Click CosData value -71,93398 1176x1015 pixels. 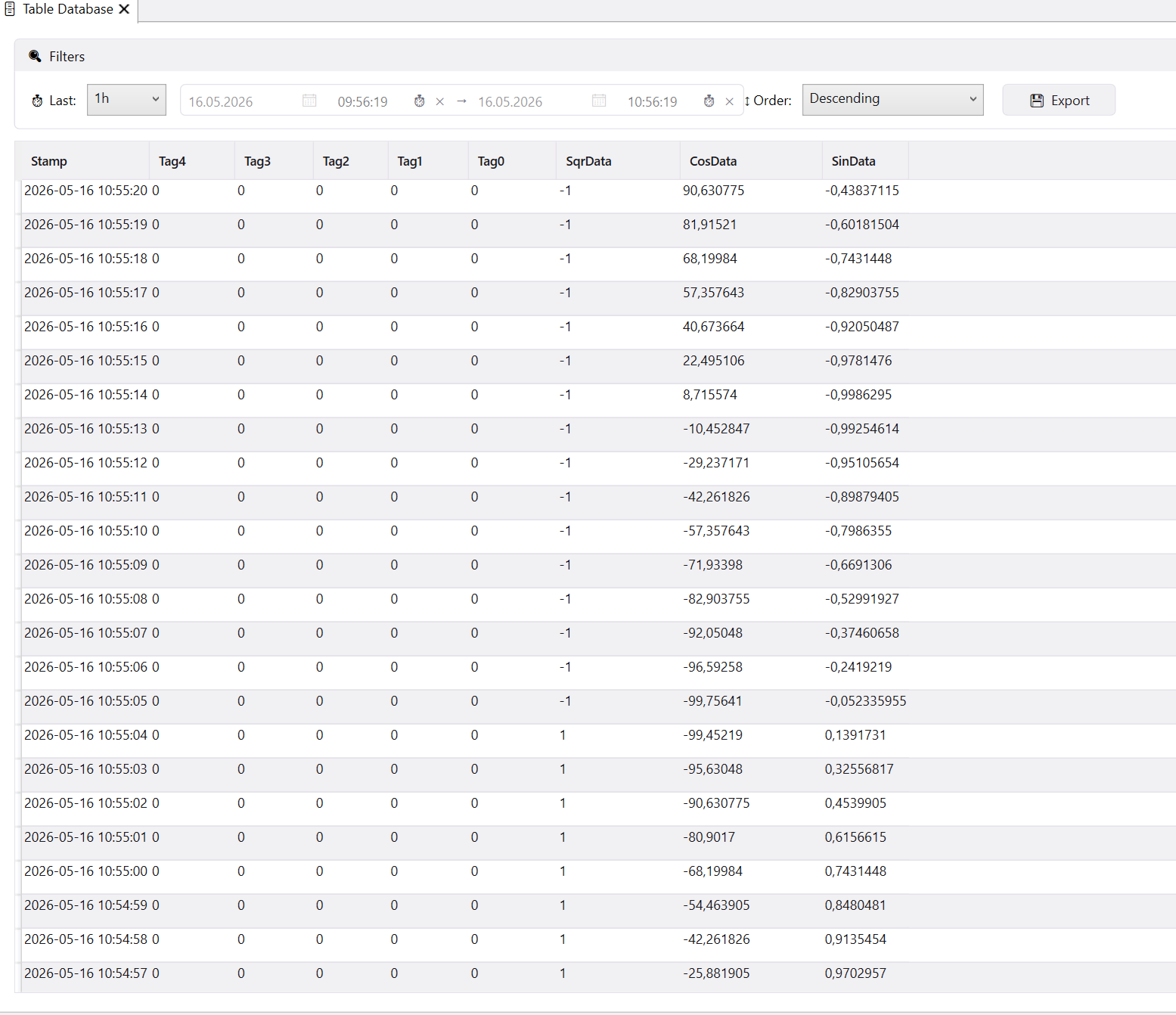click(x=712, y=565)
